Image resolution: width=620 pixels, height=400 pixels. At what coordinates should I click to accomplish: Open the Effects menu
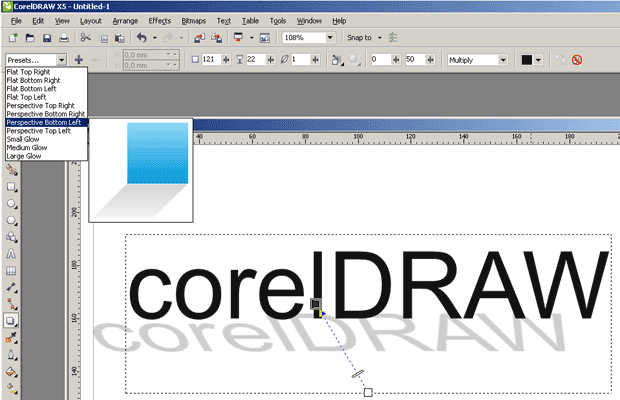point(159,21)
